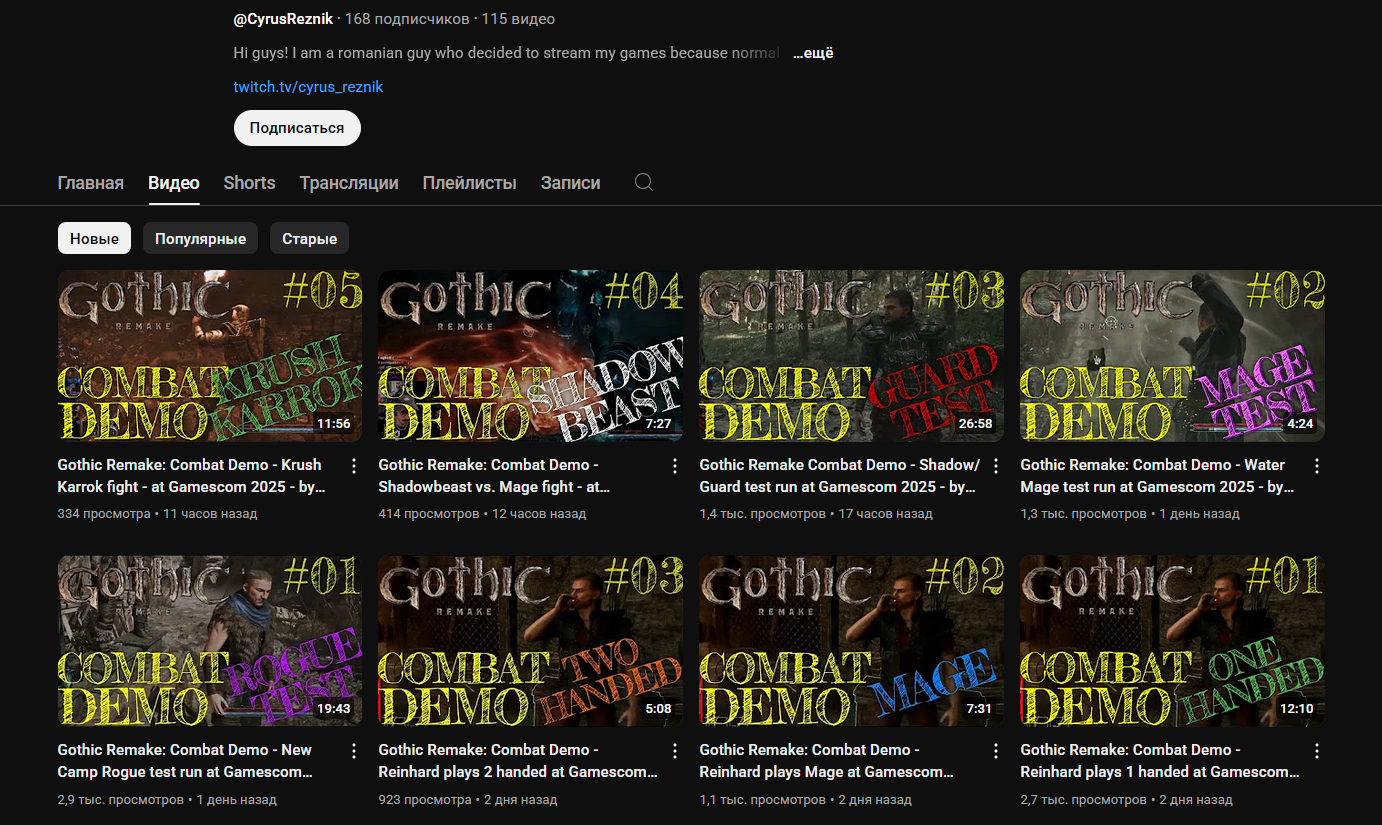This screenshot has width=1382, height=825.
Task: Click the "115 видео" count text
Action: tap(518, 19)
